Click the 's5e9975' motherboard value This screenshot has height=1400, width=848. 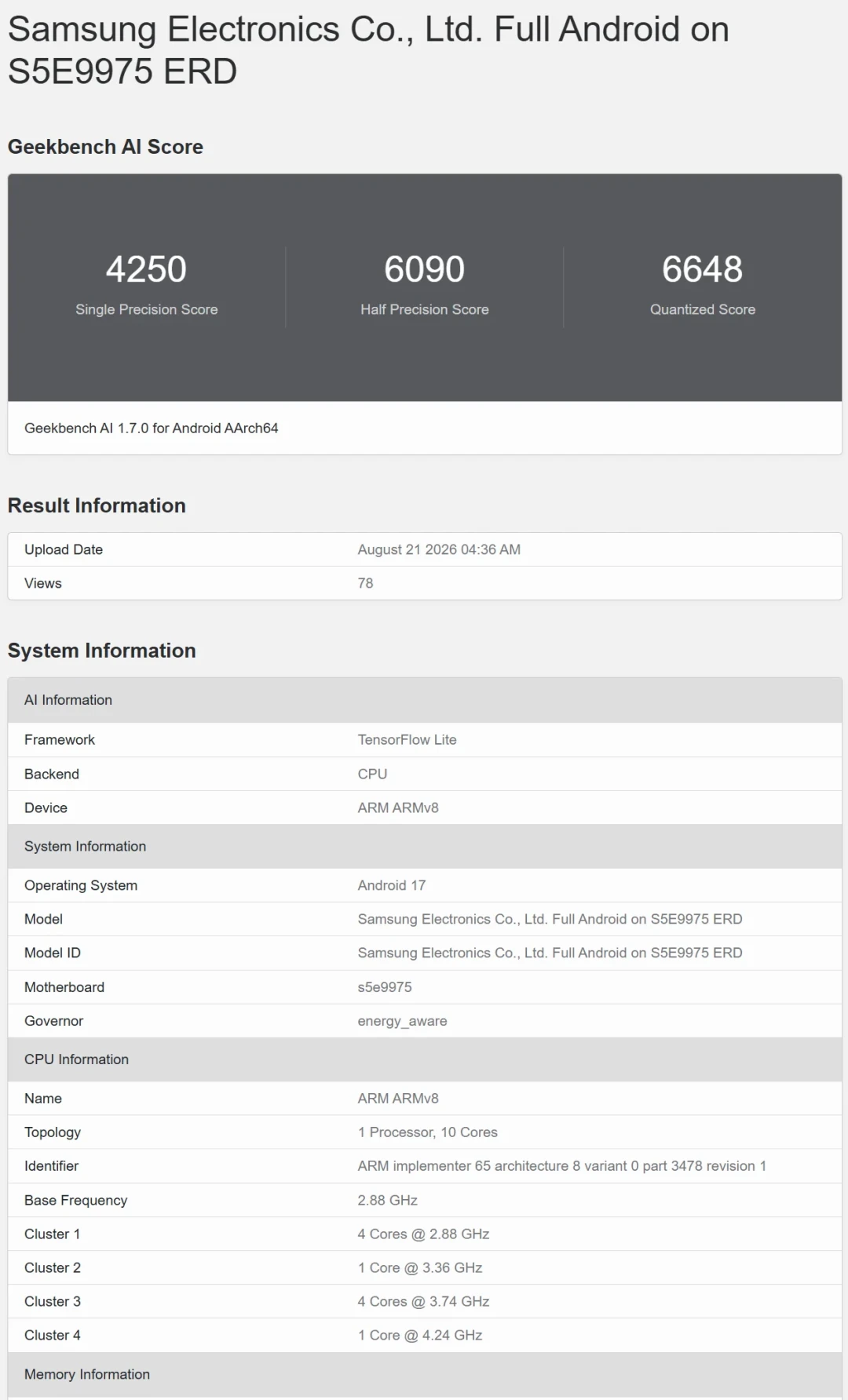[385, 987]
